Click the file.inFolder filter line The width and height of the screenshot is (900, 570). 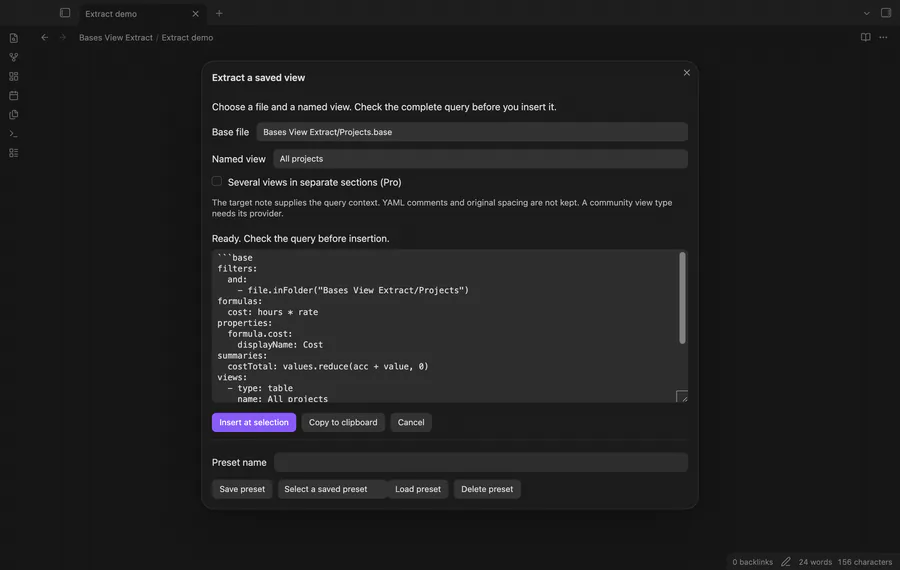click(353, 290)
